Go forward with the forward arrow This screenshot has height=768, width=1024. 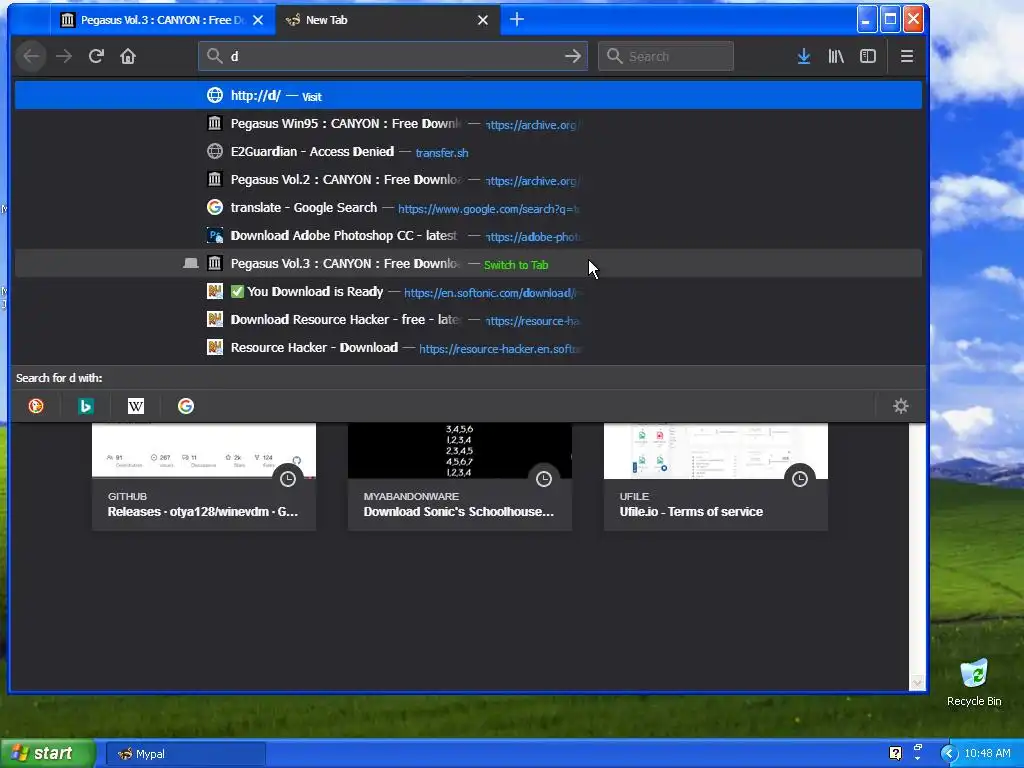(x=64, y=56)
